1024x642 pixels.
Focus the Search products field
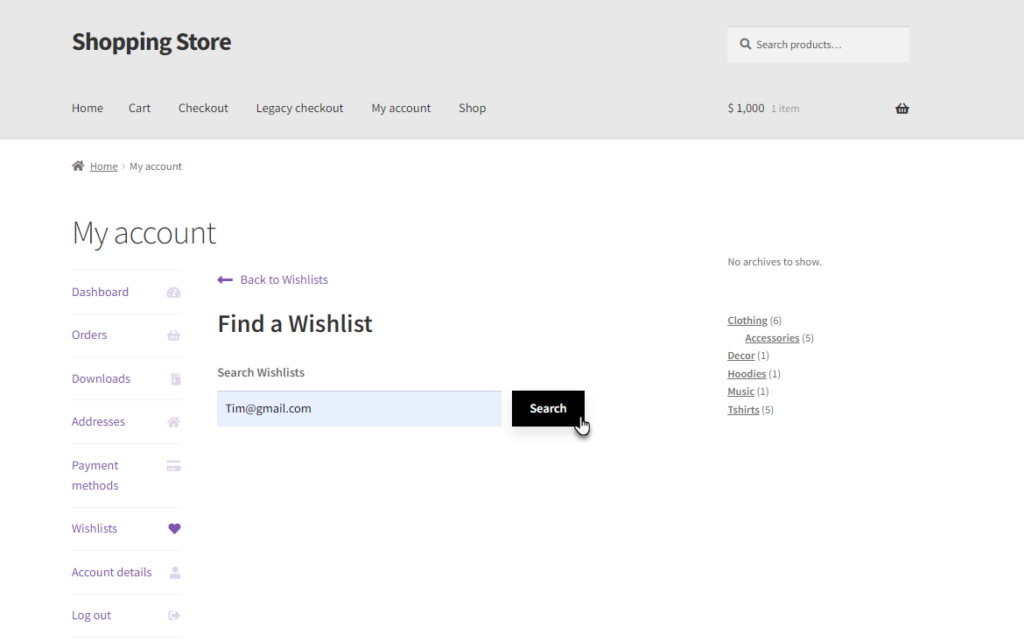coord(818,44)
